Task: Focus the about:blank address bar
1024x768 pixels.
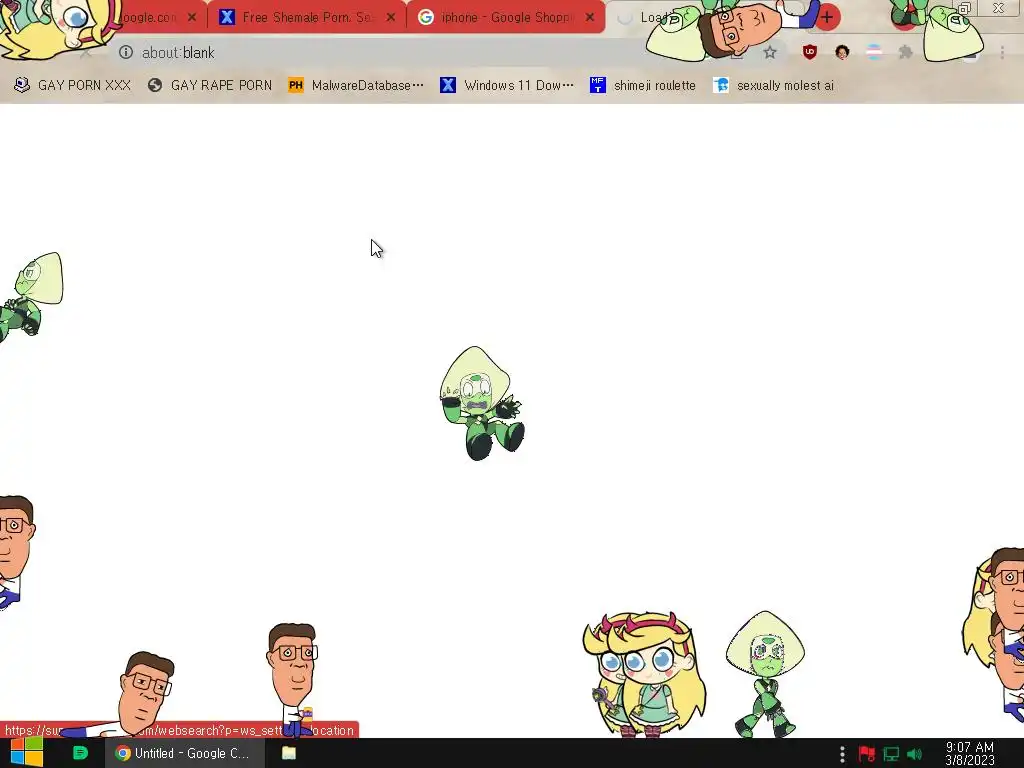Action: coord(418,52)
